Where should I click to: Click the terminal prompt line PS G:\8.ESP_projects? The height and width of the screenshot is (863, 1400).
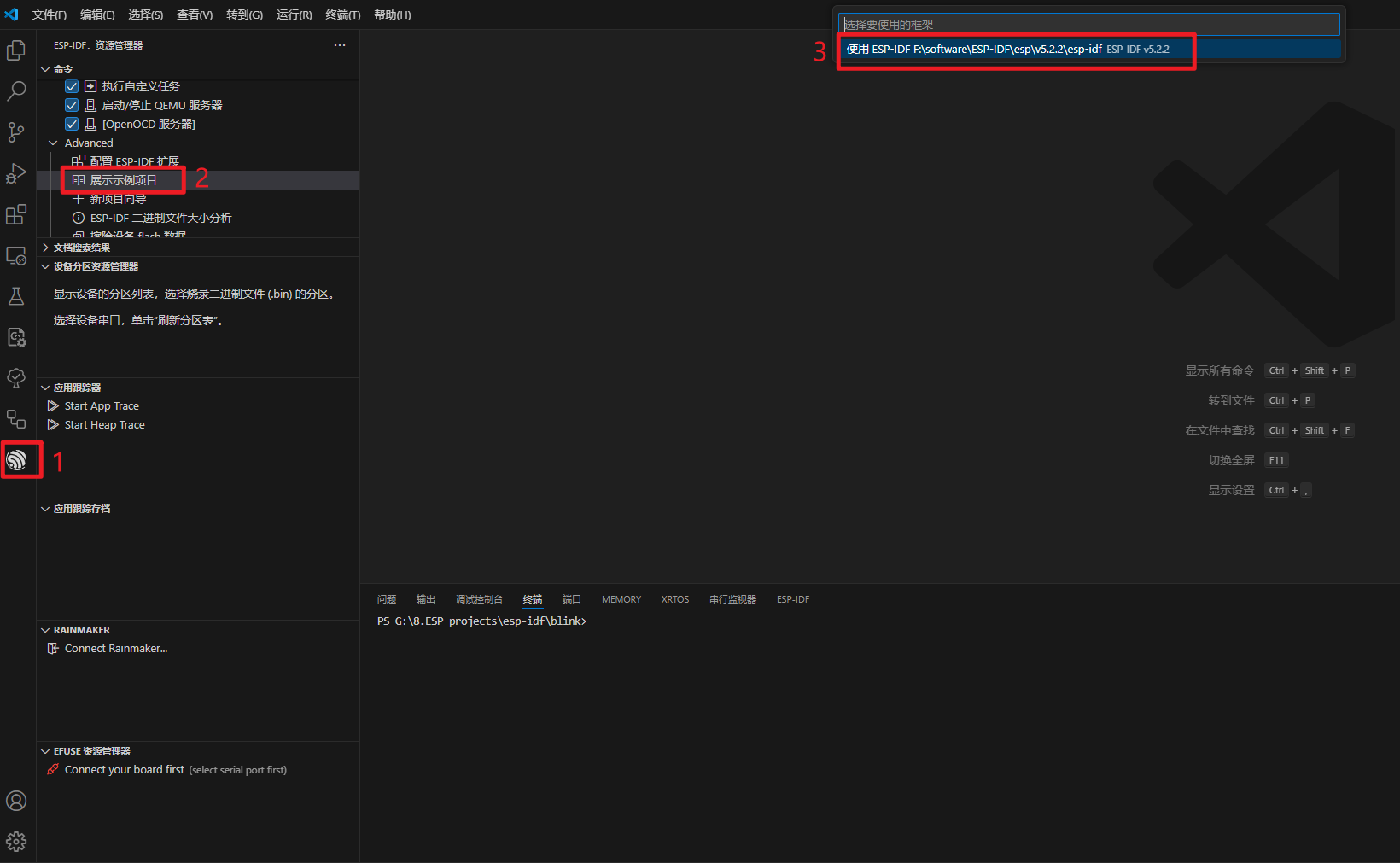482,621
